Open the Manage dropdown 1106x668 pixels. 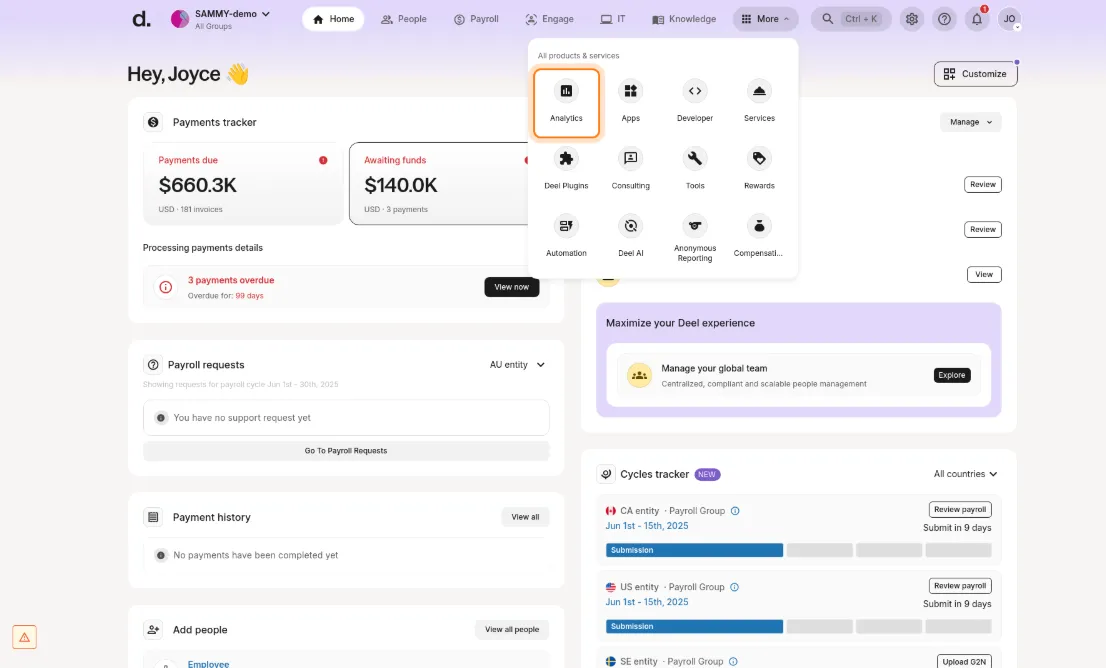click(971, 122)
